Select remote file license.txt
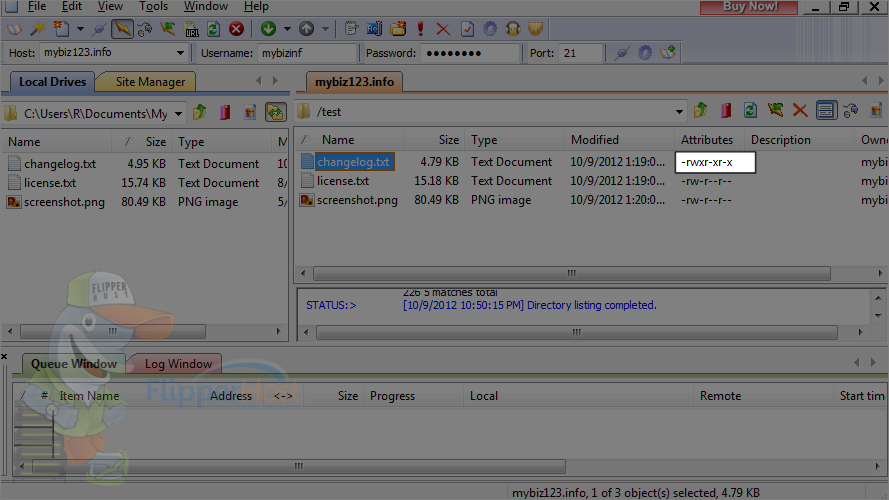Viewport: 889px width, 500px height. 343,181
